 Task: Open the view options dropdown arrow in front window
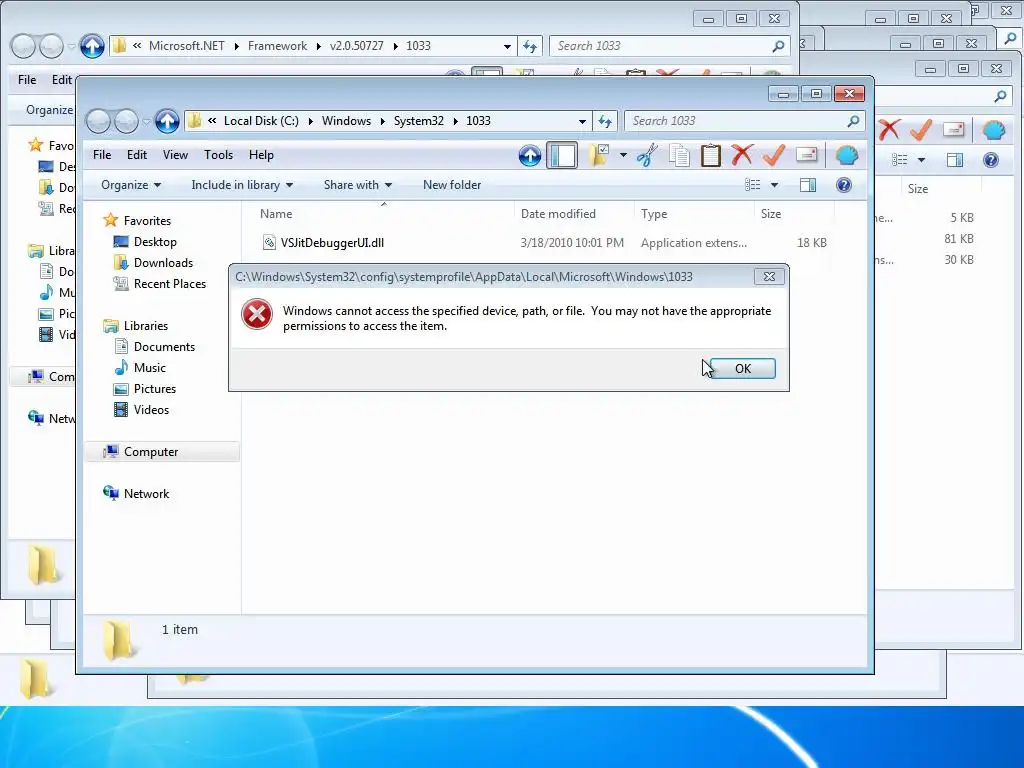point(775,185)
